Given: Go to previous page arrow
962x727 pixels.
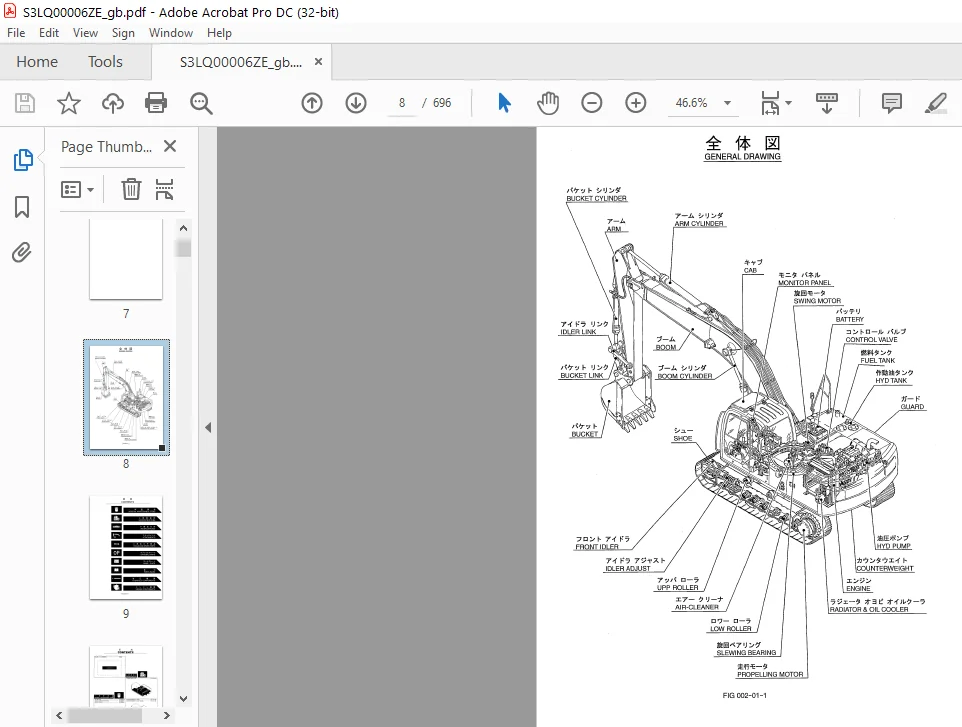Looking at the screenshot, I should (x=312, y=103).
